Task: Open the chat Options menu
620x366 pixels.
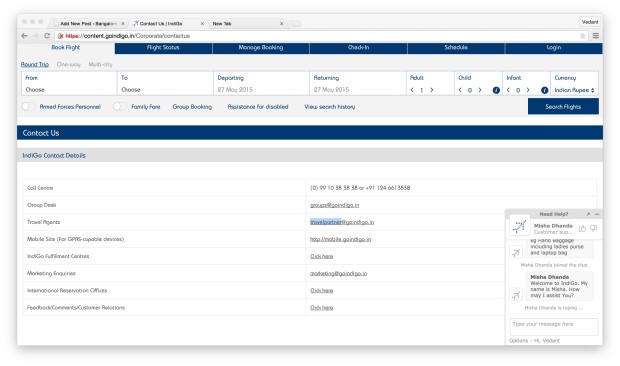Action: pos(518,340)
